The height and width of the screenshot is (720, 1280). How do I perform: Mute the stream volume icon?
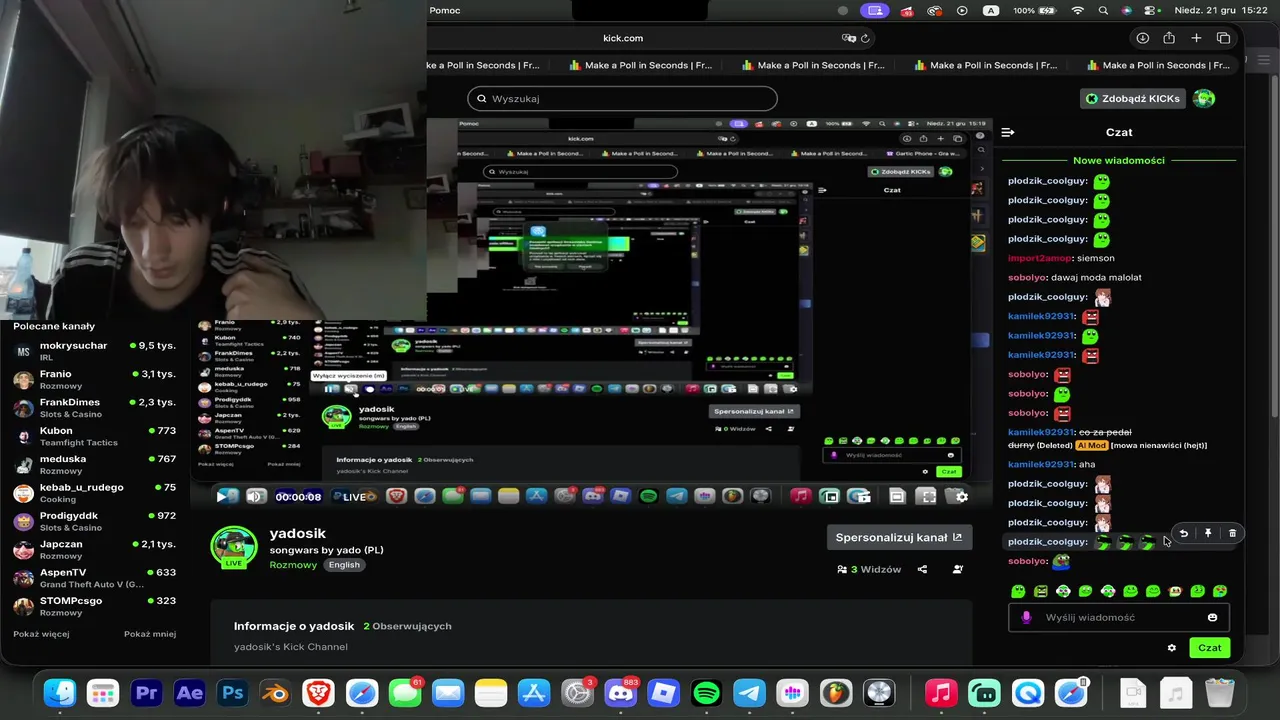tap(255, 496)
